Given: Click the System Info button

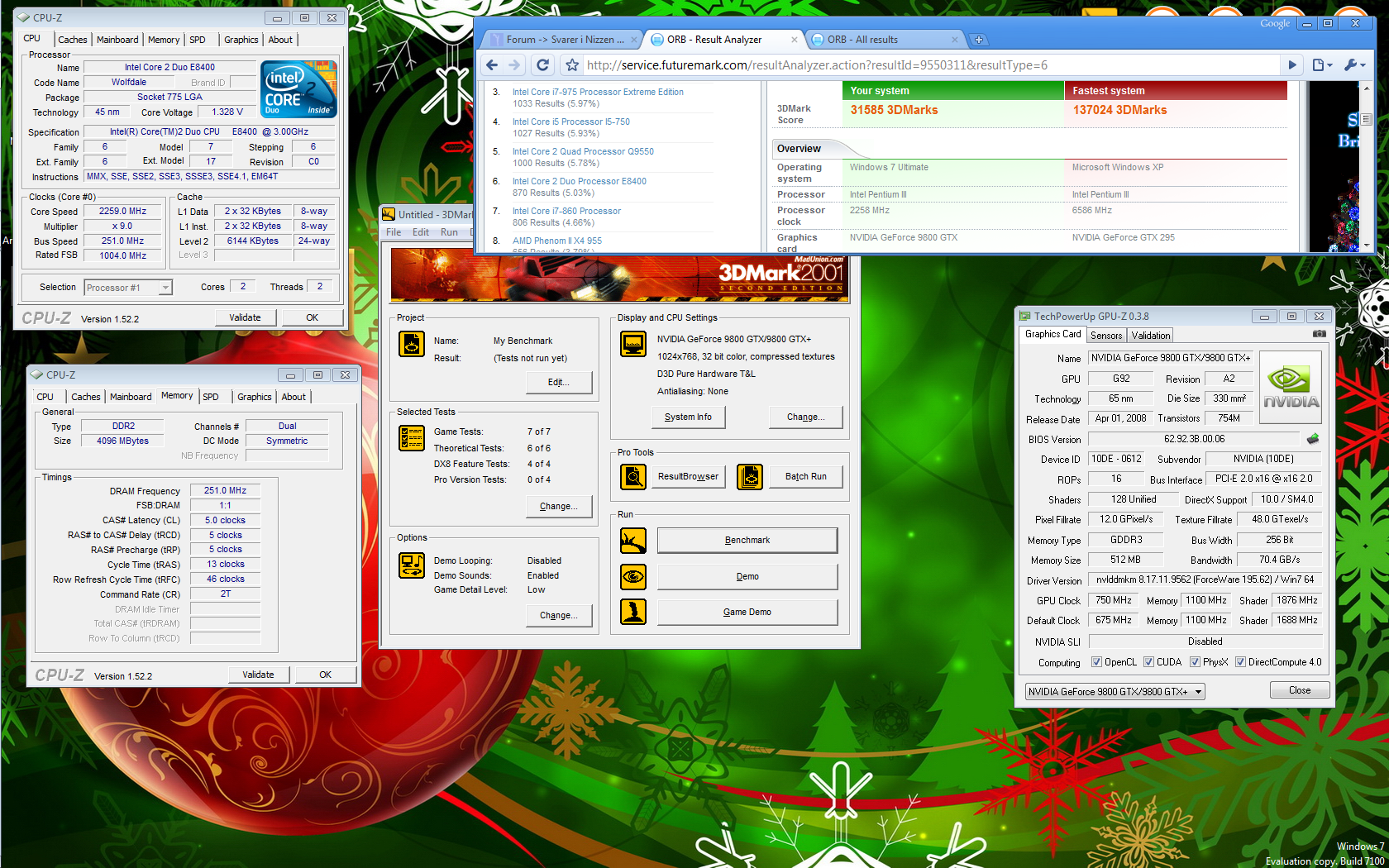Looking at the screenshot, I should (688, 417).
